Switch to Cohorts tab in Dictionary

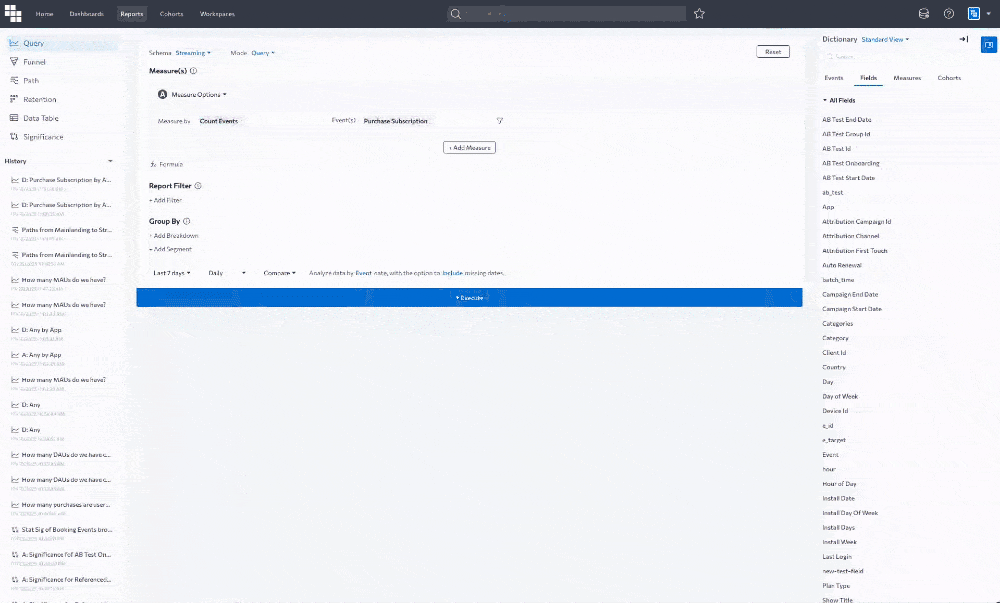(949, 78)
